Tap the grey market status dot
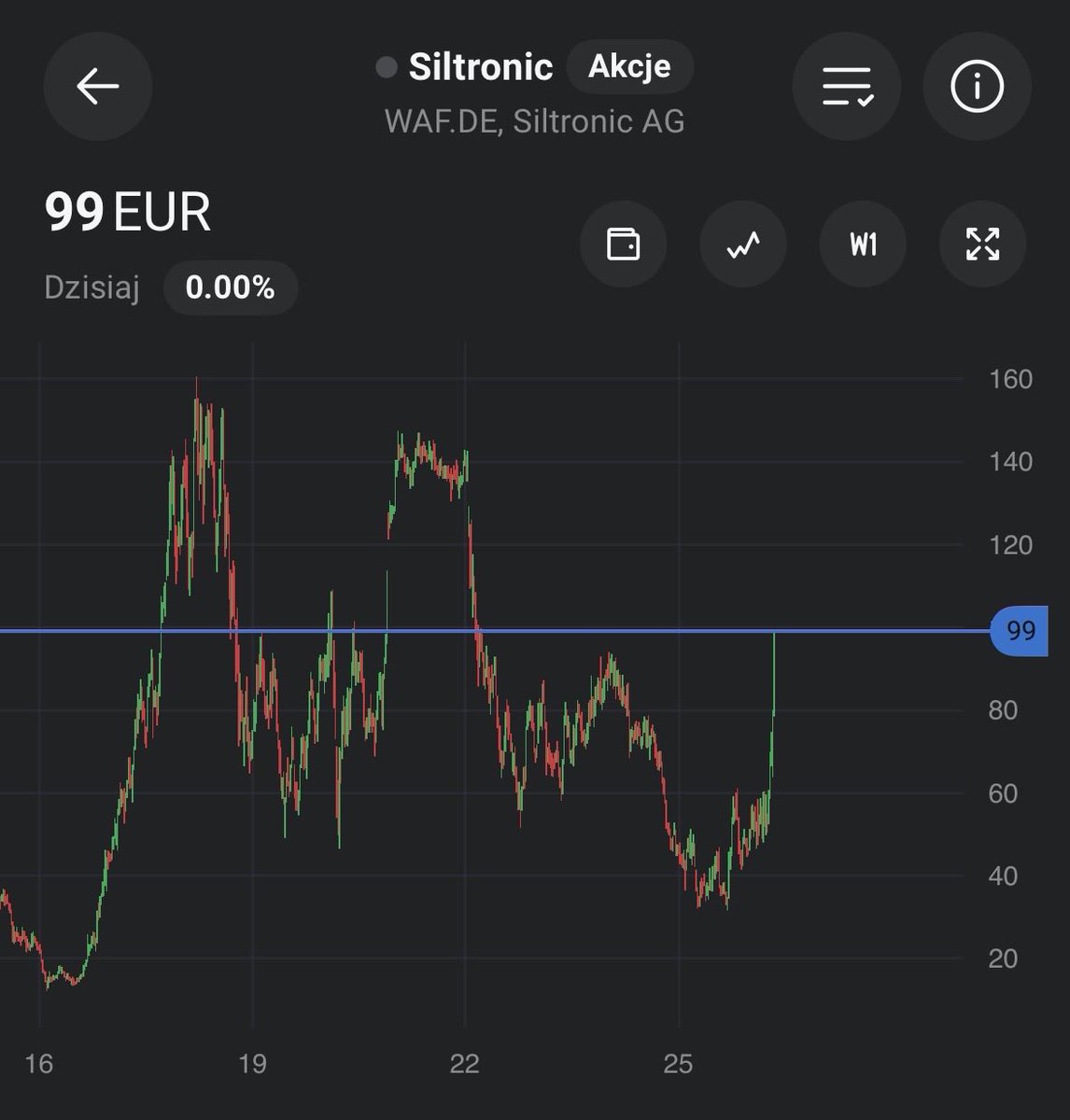This screenshot has width=1070, height=1120. [x=386, y=67]
